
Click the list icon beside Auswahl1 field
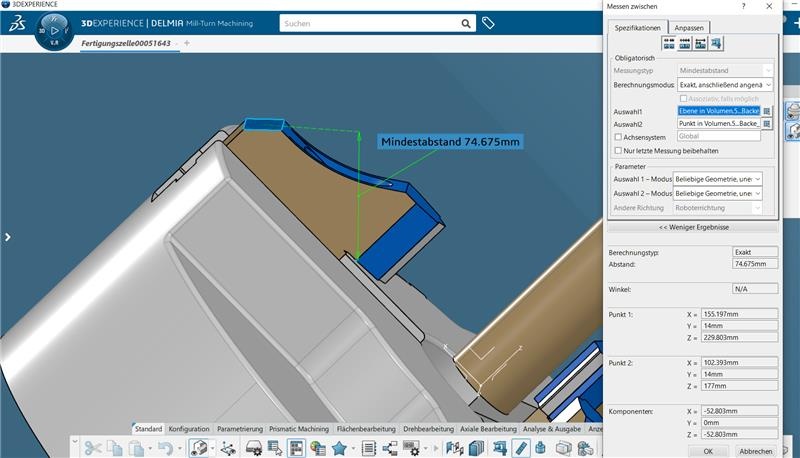767,111
